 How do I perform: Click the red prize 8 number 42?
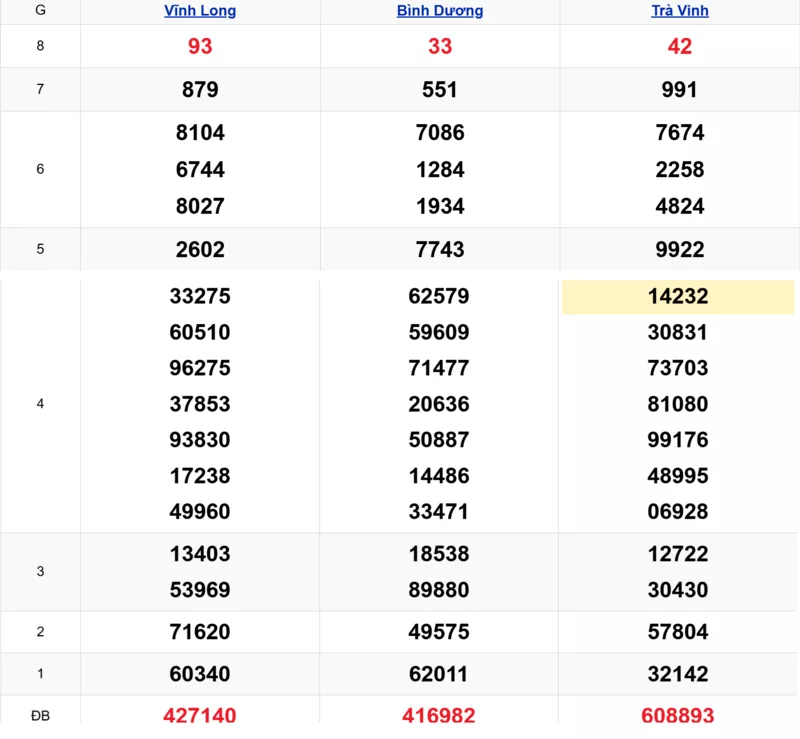[680, 46]
